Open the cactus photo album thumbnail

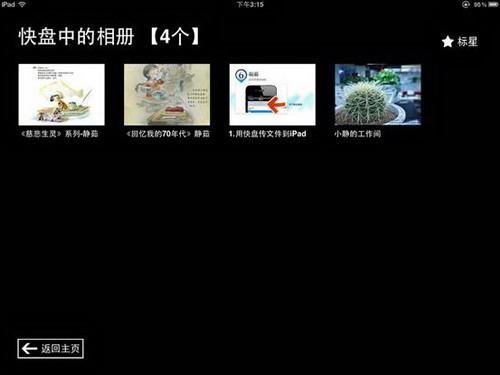pos(378,95)
